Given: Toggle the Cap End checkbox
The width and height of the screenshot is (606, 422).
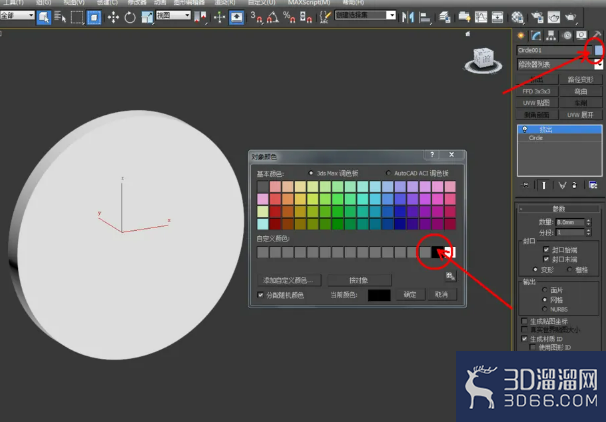Looking at the screenshot, I should click(546, 259).
